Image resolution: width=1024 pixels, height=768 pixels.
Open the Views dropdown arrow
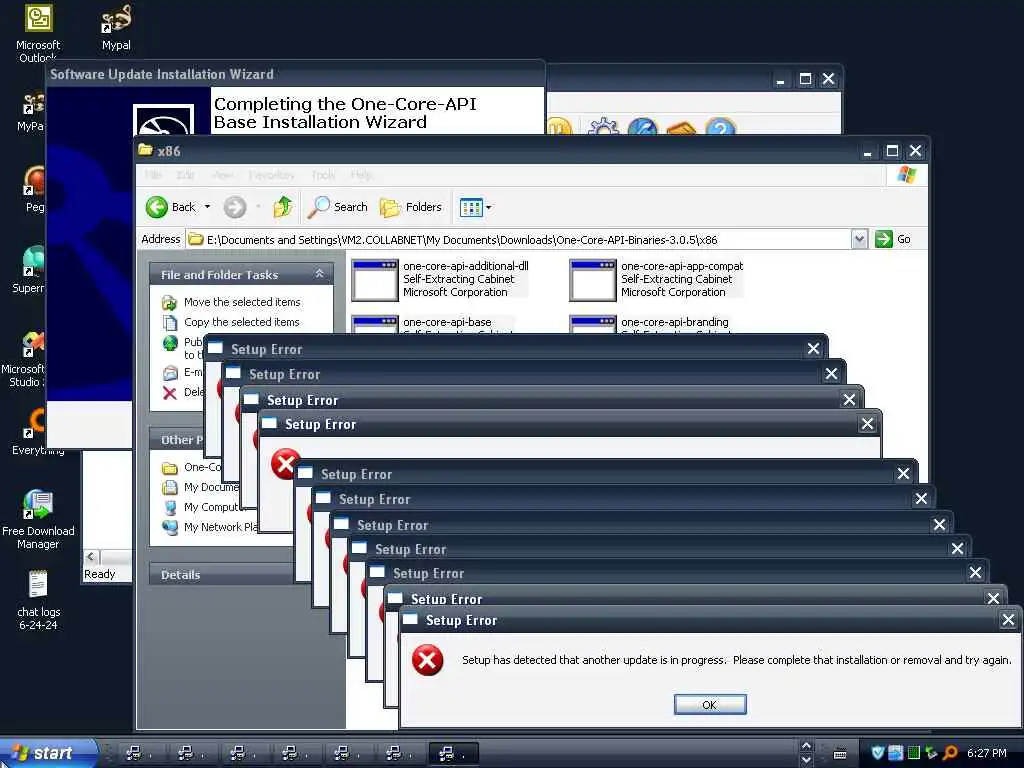(x=488, y=208)
